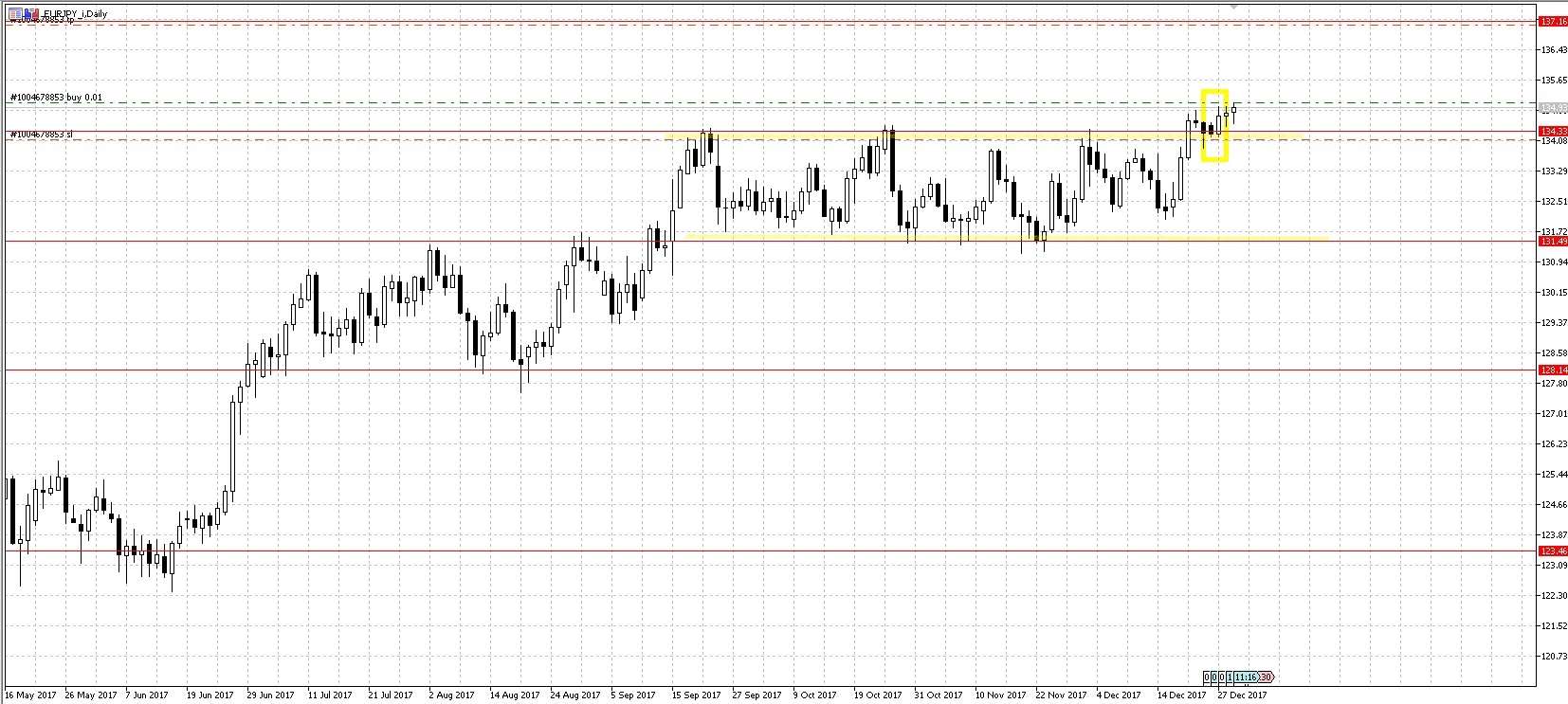The width and height of the screenshot is (1568, 704).
Task: Click the 130.15 price scale label
Action: 1553,293
